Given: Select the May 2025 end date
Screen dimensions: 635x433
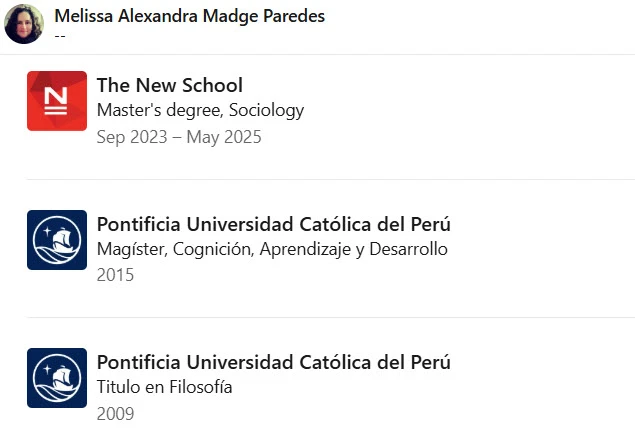Looking at the screenshot, I should pyautogui.click(x=224, y=137).
